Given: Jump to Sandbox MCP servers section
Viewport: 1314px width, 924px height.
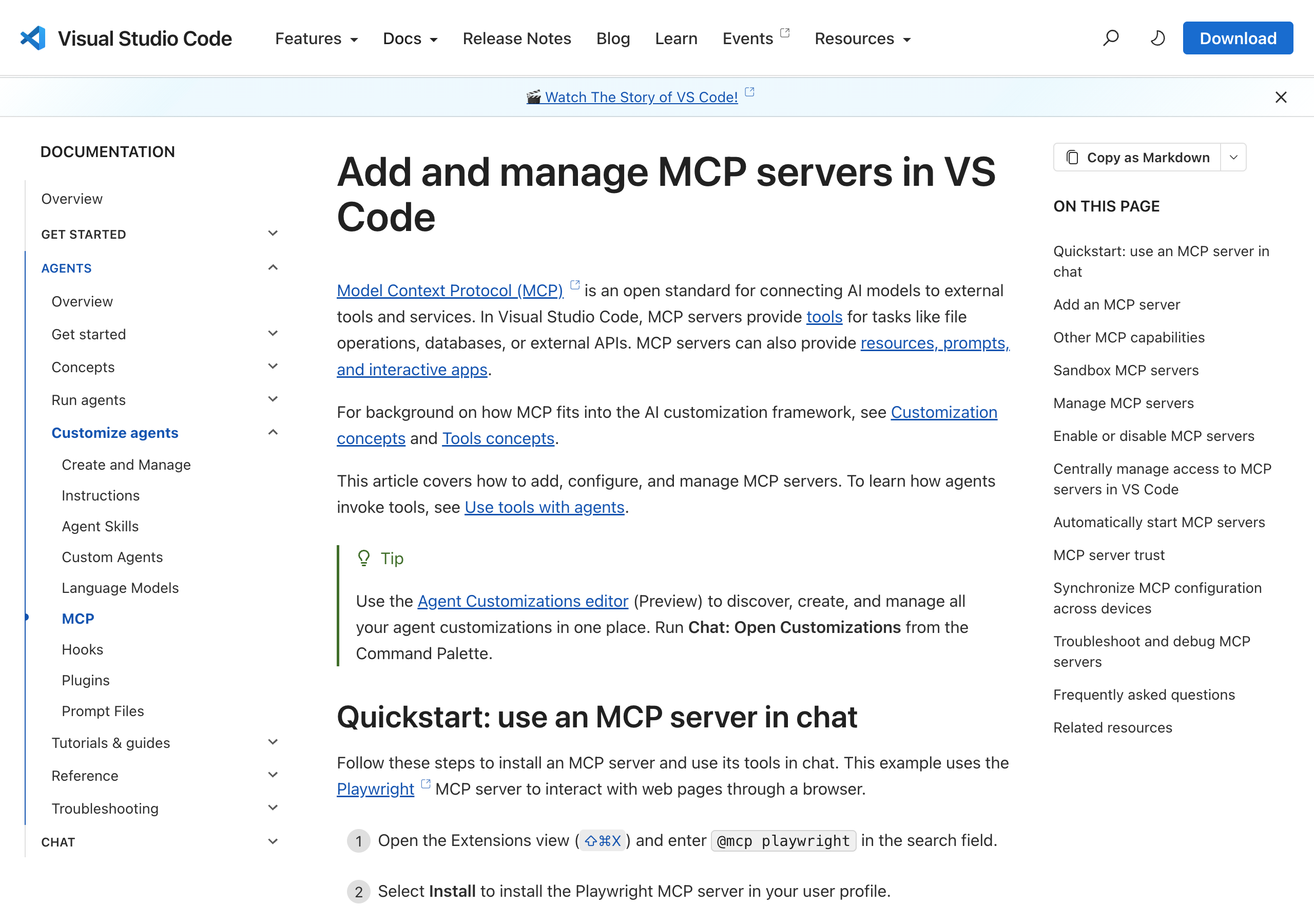Looking at the screenshot, I should coord(1126,371).
